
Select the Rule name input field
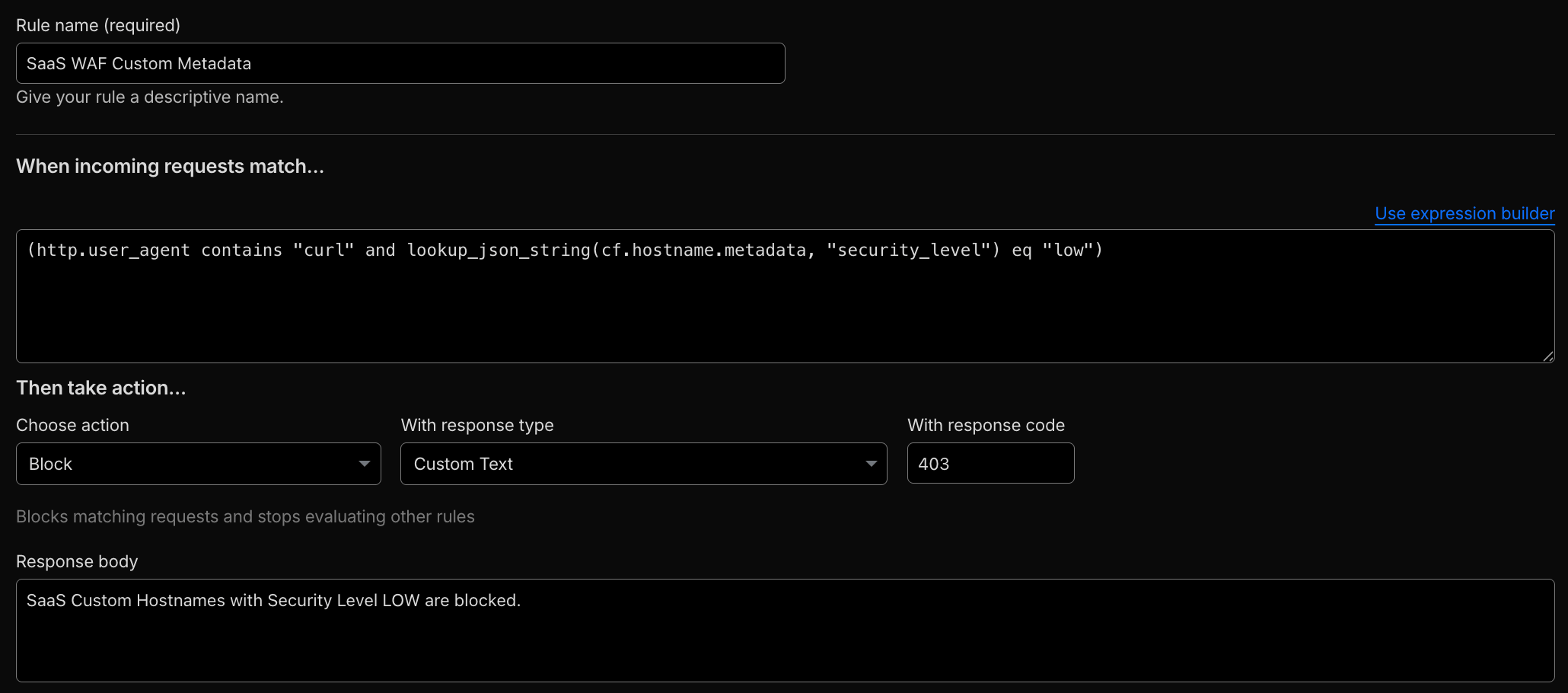(x=400, y=63)
